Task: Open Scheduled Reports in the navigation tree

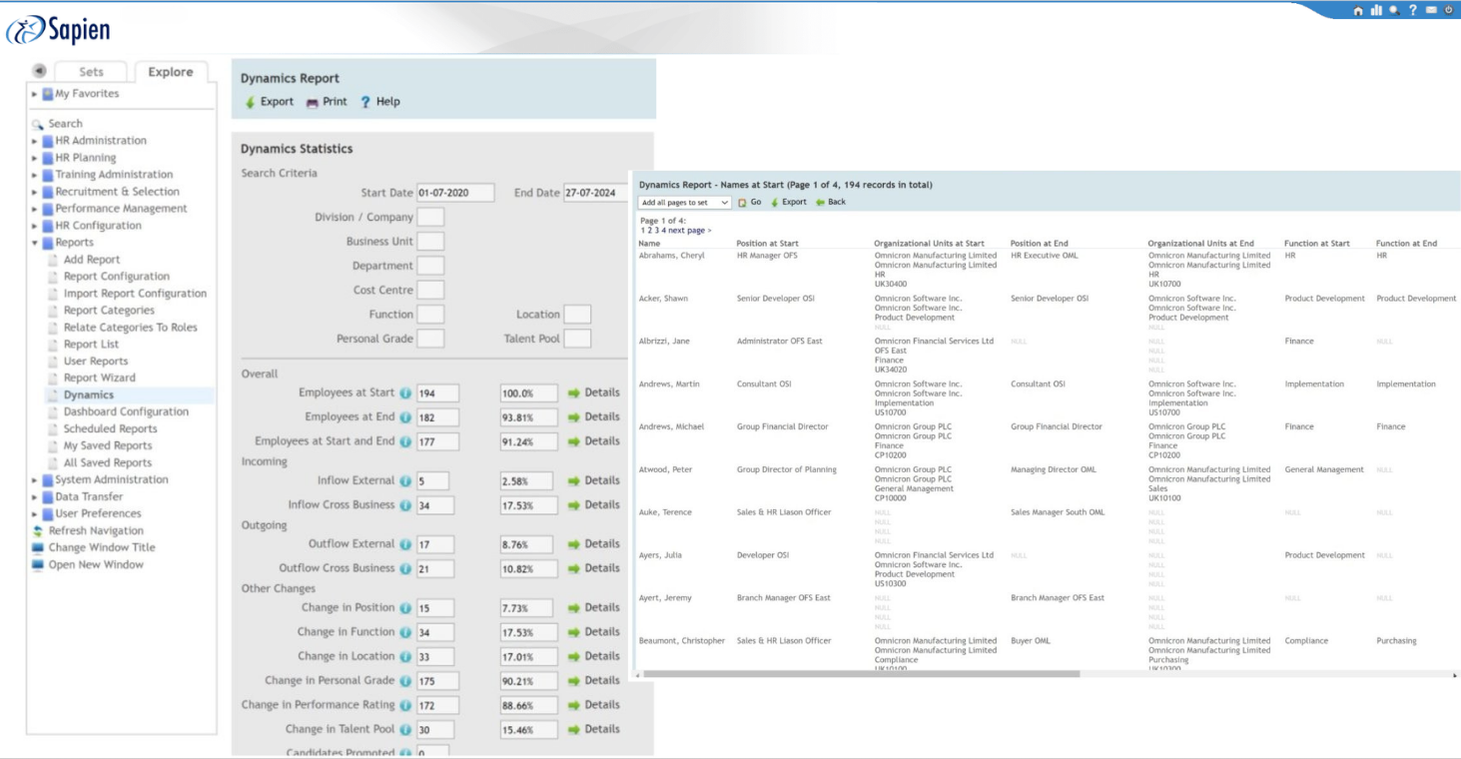Action: 110,429
